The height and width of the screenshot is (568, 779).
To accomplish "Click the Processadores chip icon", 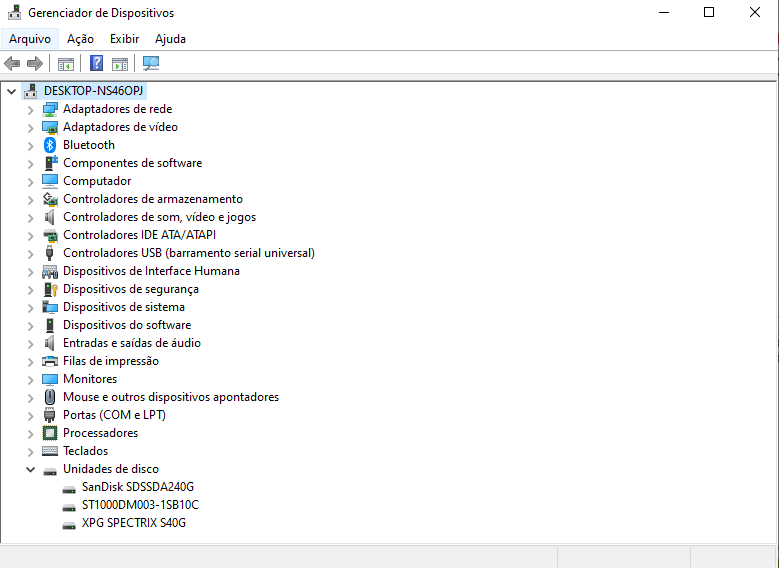I will point(50,433).
